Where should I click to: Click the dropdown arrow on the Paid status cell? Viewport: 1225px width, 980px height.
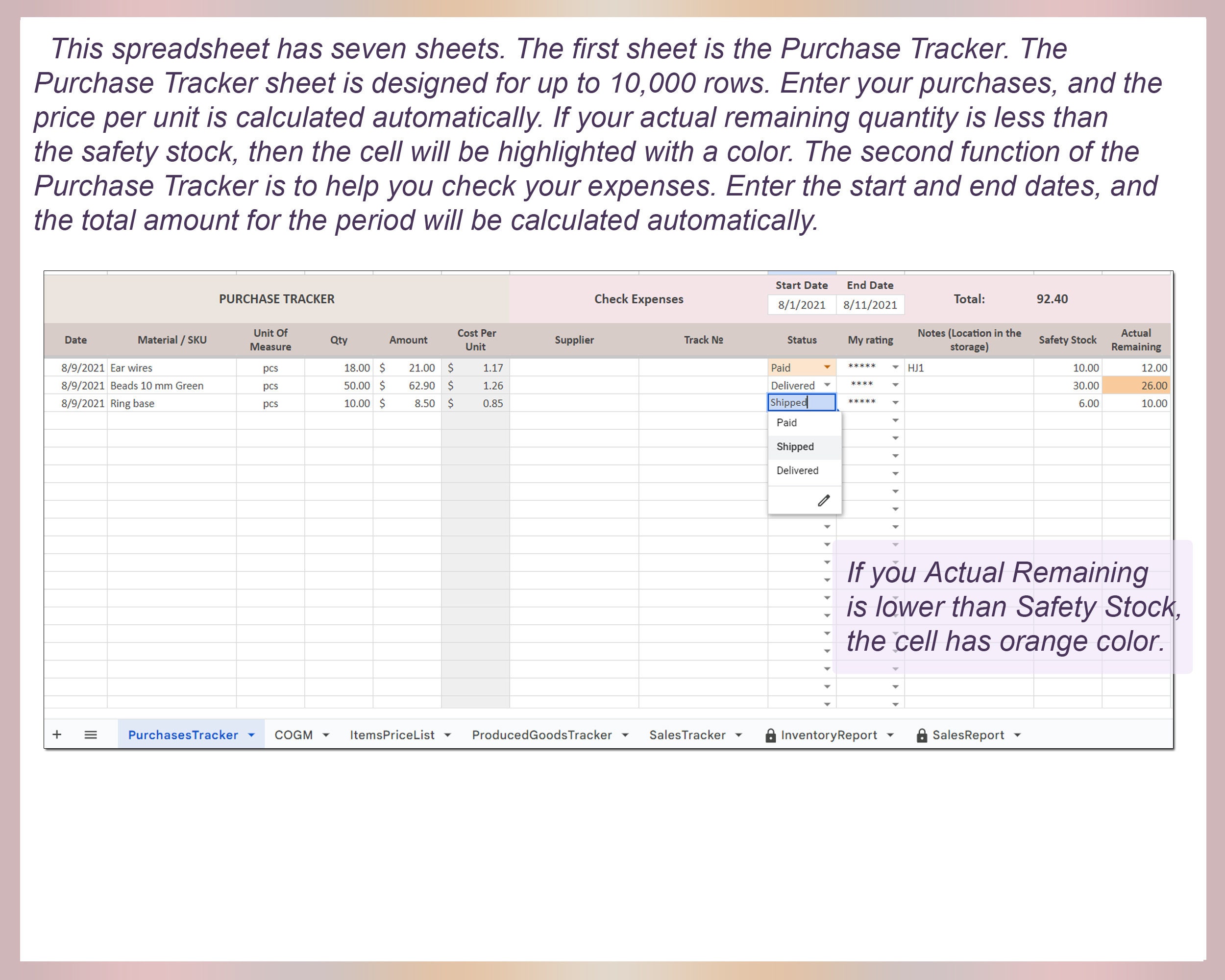[x=828, y=367]
